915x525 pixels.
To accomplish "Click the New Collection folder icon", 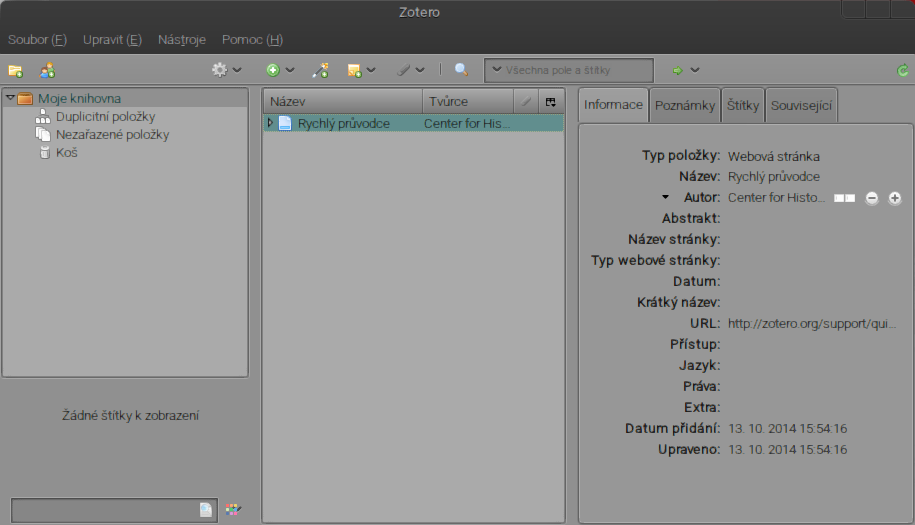I will click(x=15, y=71).
